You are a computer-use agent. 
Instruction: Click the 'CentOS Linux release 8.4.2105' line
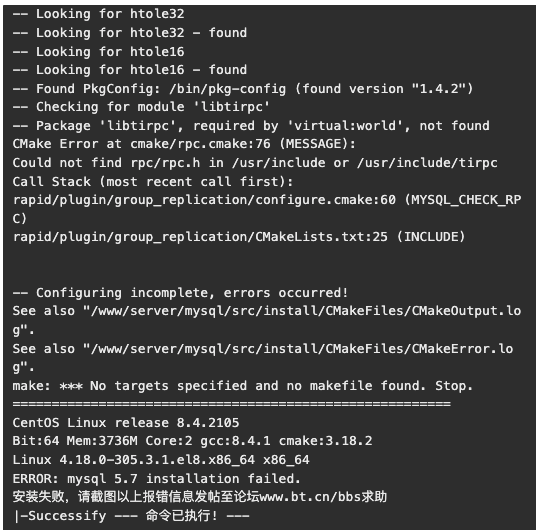126,423
